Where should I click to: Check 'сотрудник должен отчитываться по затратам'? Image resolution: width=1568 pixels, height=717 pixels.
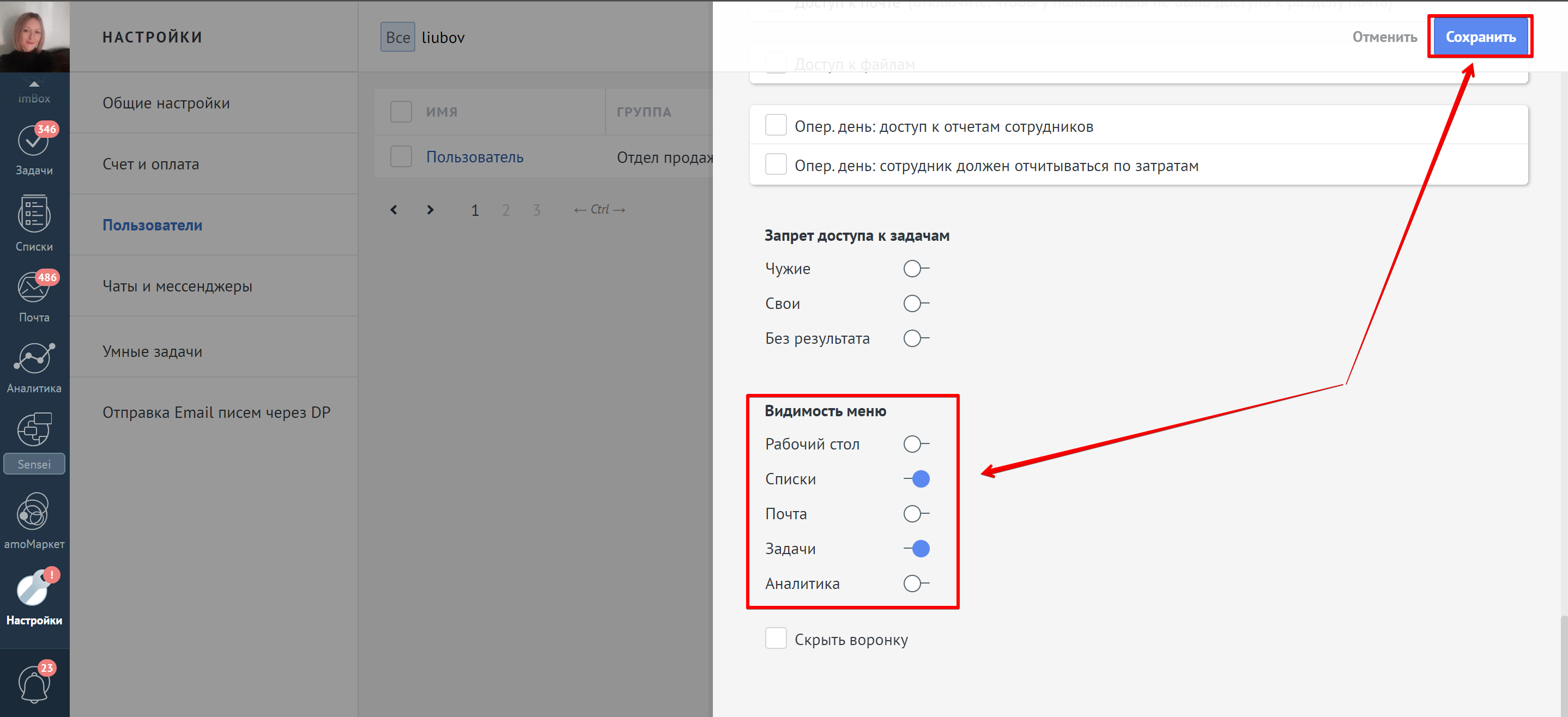click(776, 165)
